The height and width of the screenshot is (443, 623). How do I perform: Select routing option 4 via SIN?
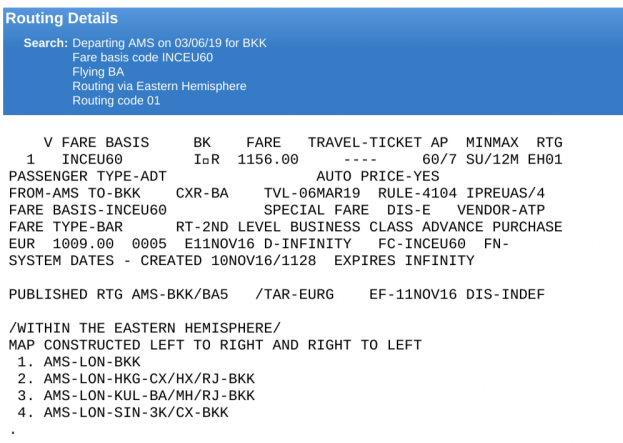[123, 412]
